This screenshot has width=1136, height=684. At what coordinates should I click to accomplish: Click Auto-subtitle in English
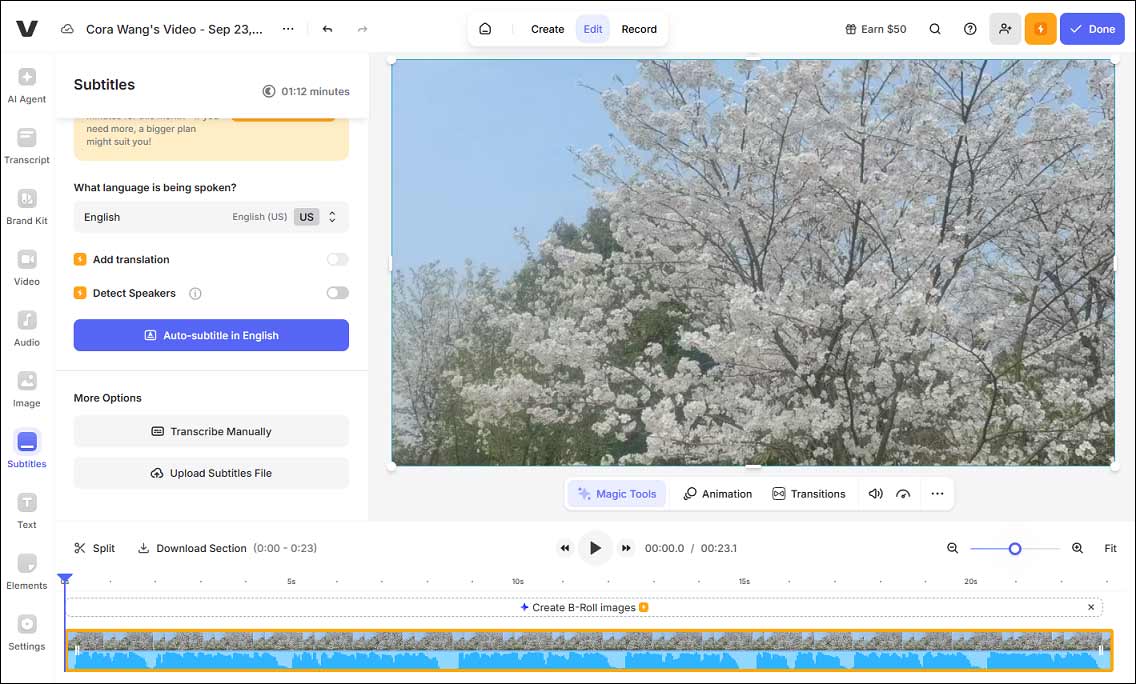tap(210, 335)
